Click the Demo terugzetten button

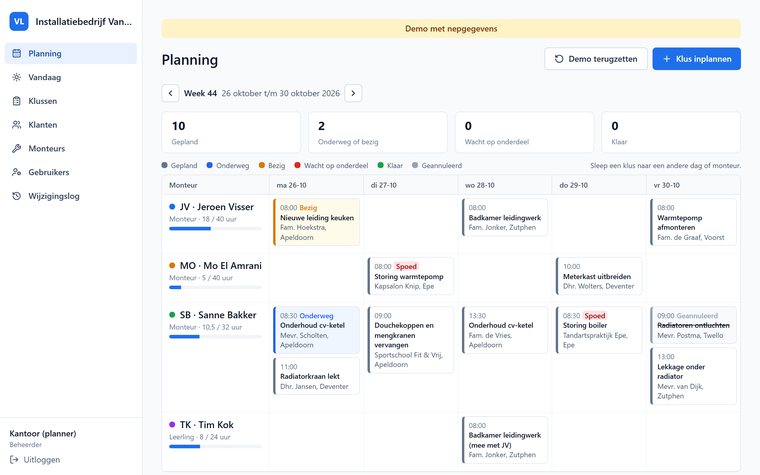click(596, 59)
